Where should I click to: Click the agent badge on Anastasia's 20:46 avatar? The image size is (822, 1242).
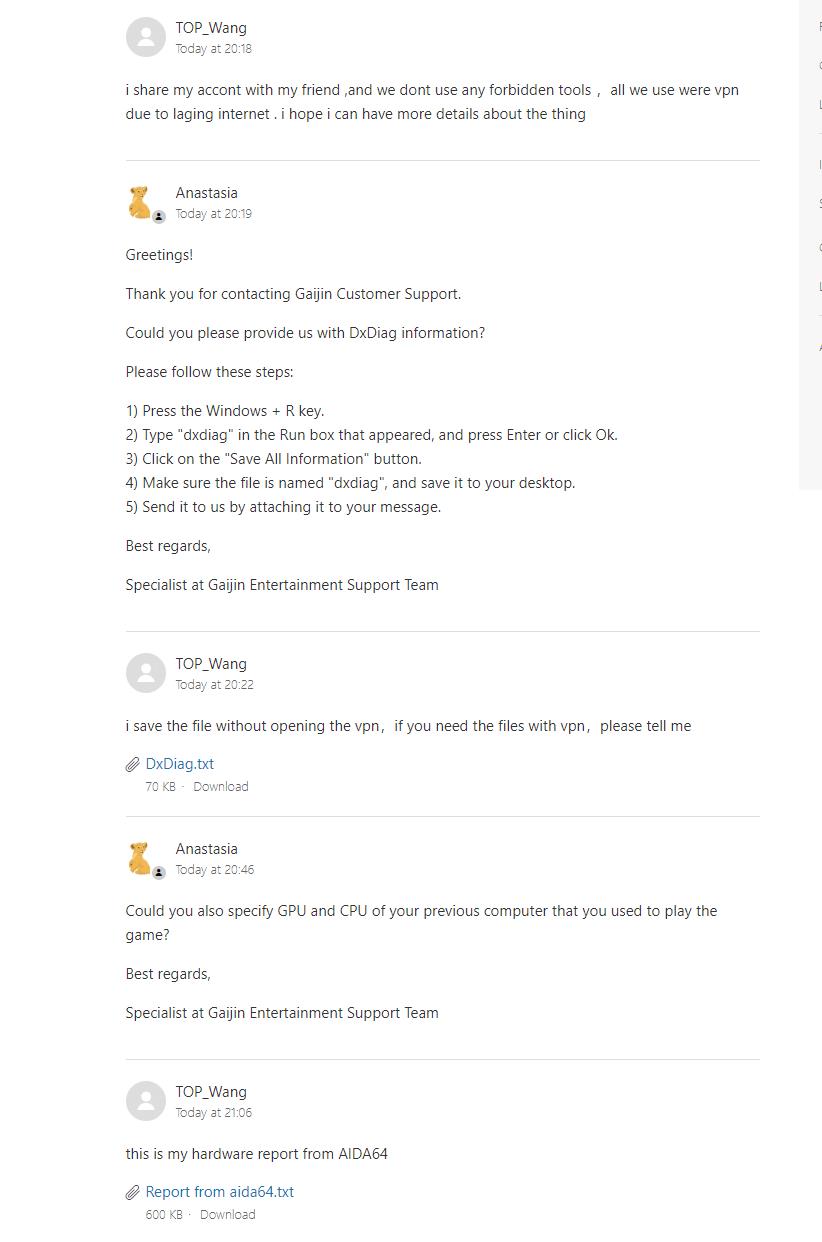(159, 873)
